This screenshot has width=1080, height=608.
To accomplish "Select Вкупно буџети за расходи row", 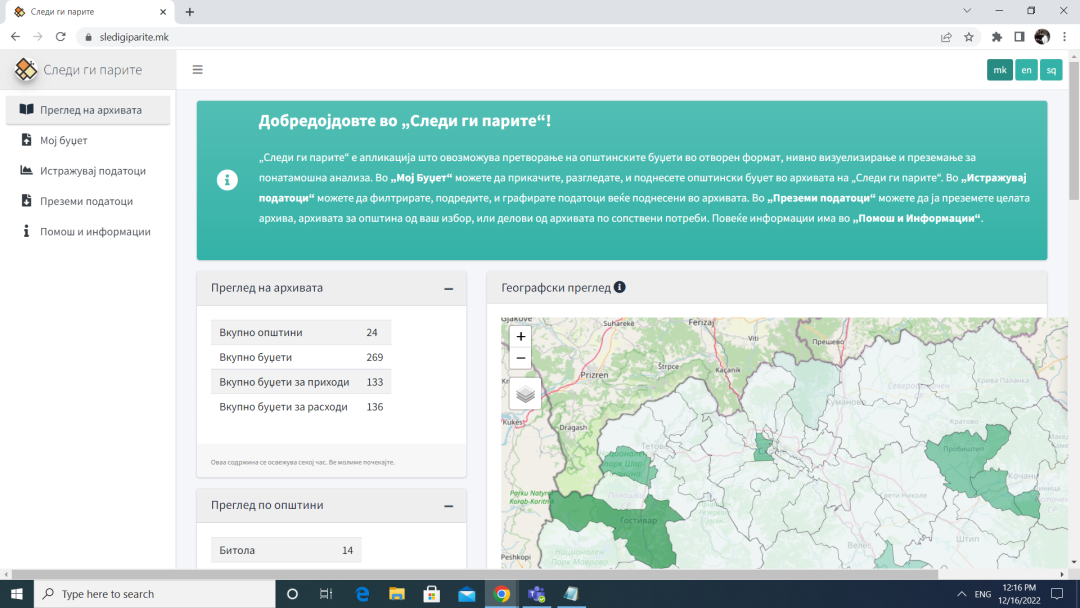I will pyautogui.click(x=301, y=407).
